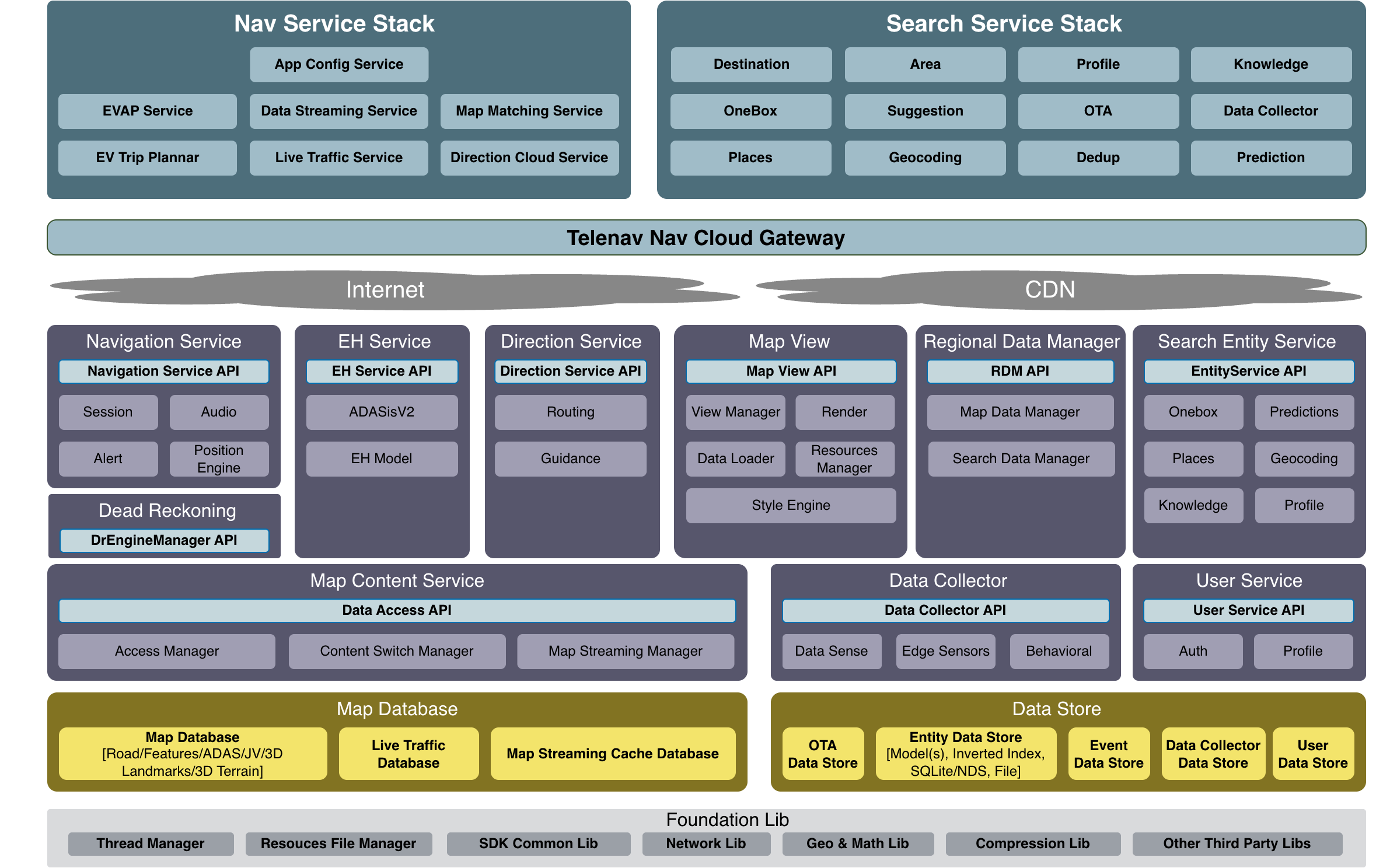Select Geocoding in Search Entity Service

(x=1304, y=459)
